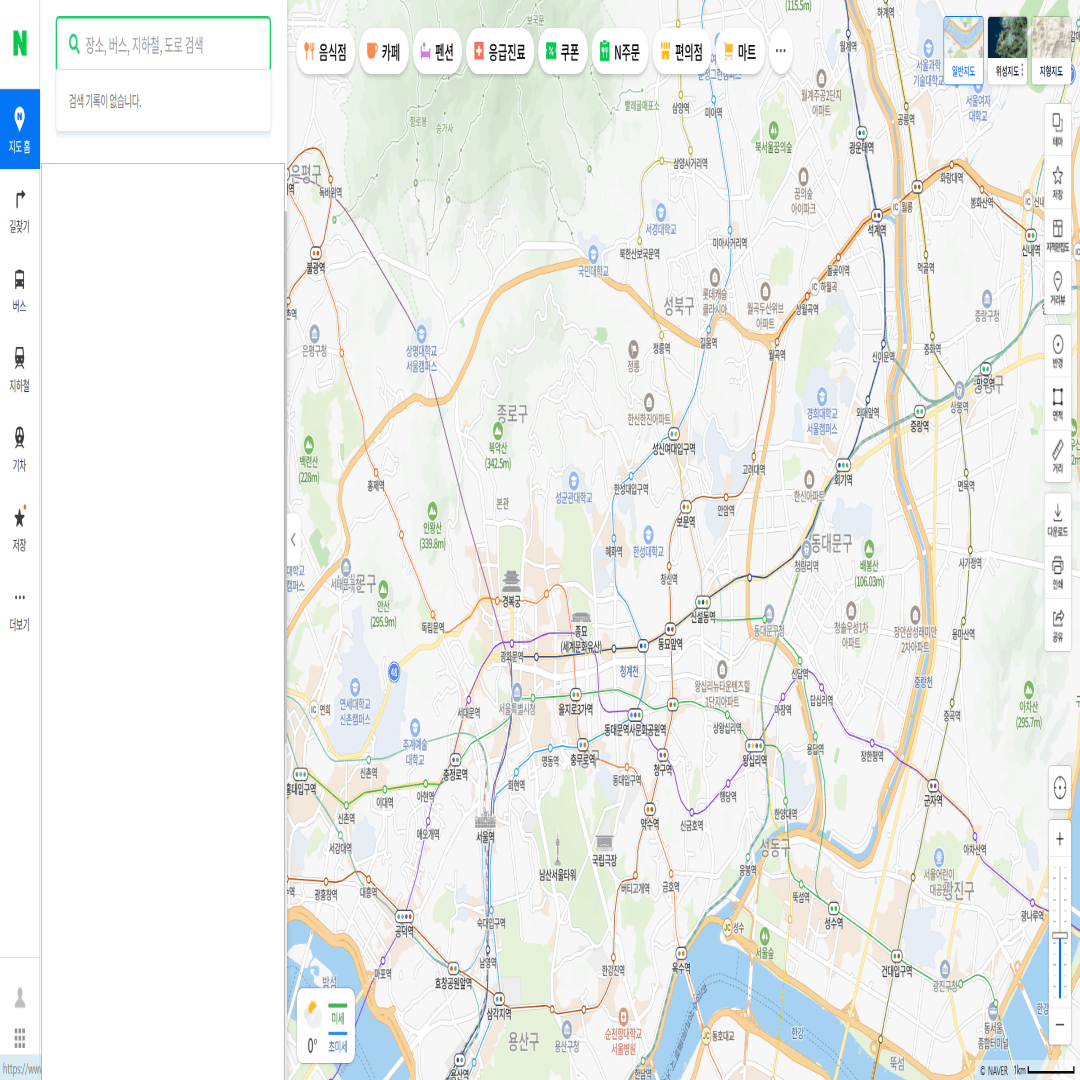This screenshot has width=1080, height=1080.
Task: Select the 응급진료 emergency care chip
Action: tap(500, 52)
